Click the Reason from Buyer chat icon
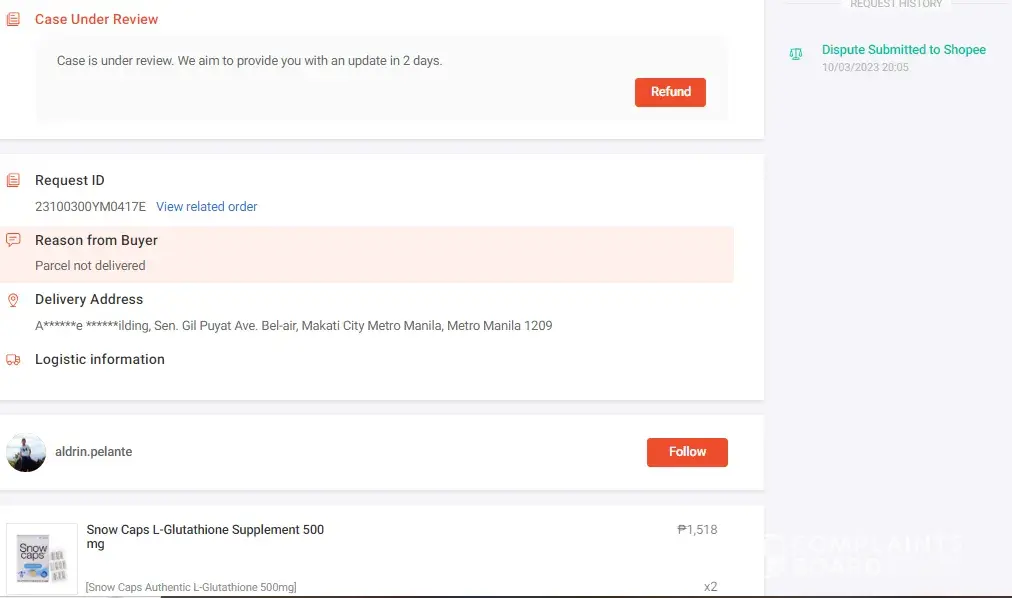This screenshot has height=598, width=1012. point(13,240)
